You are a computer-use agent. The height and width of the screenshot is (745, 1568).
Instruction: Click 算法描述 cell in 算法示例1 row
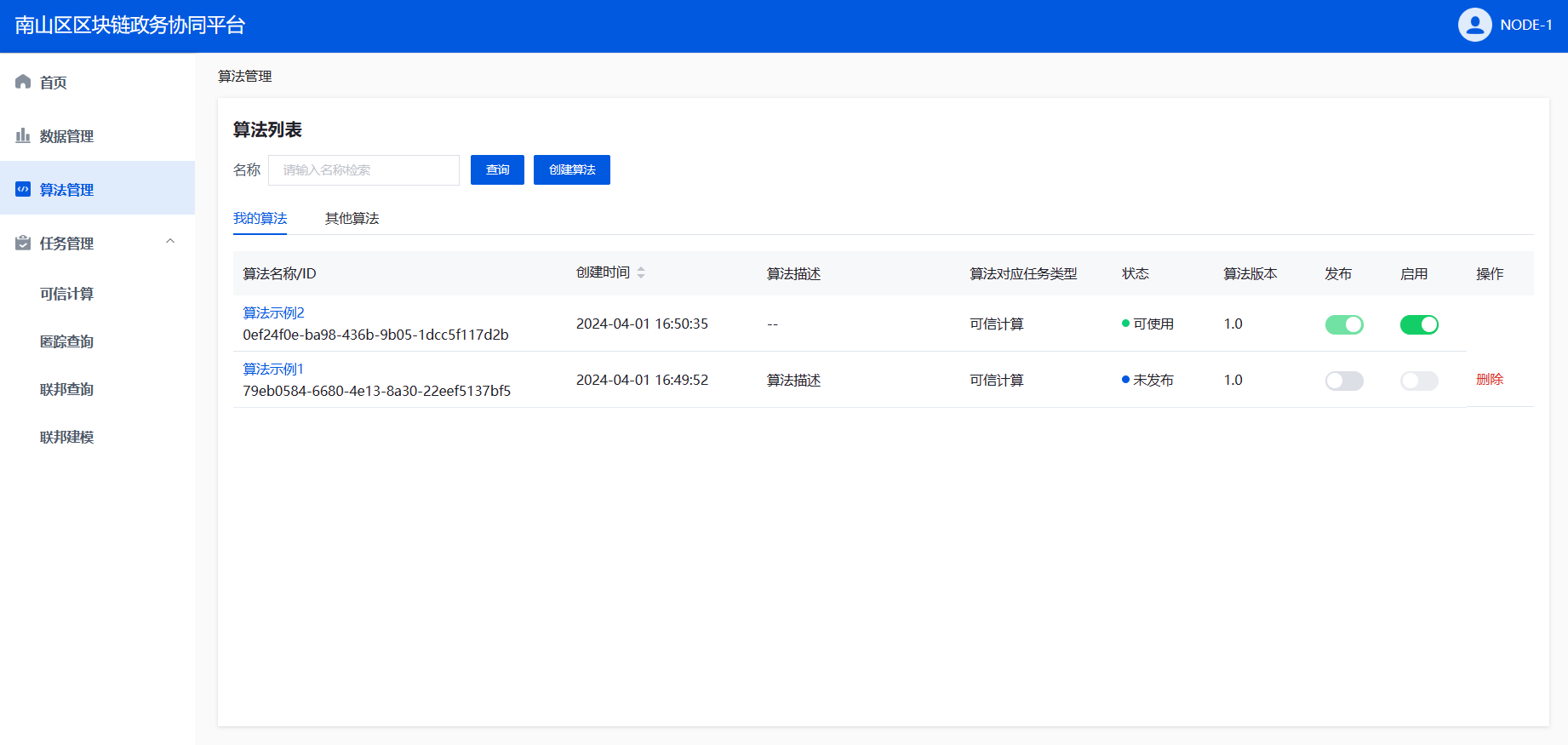click(x=793, y=381)
